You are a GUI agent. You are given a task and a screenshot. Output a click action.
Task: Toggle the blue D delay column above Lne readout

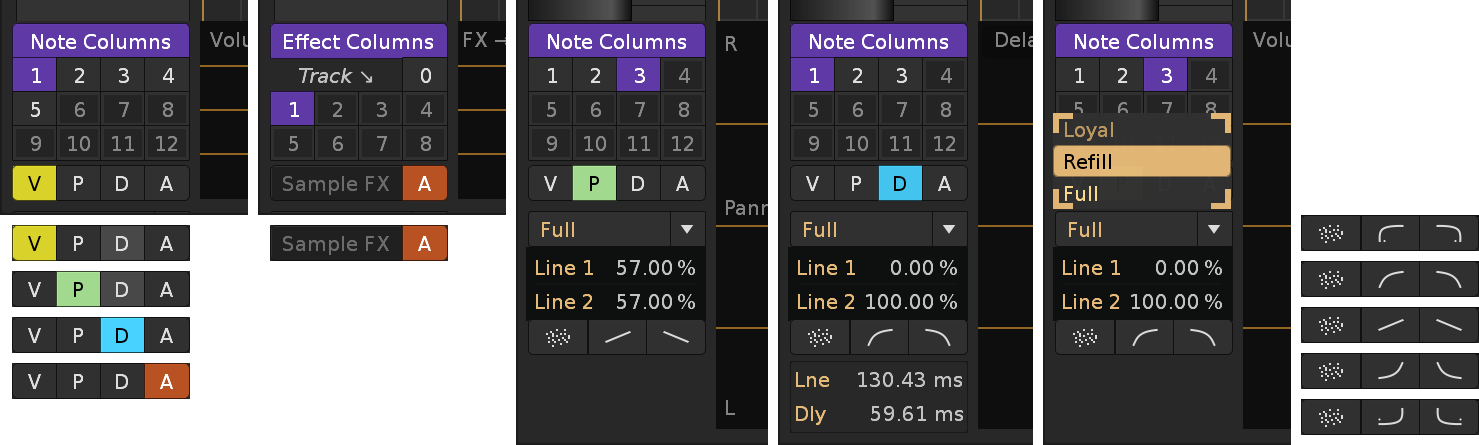[x=900, y=183]
